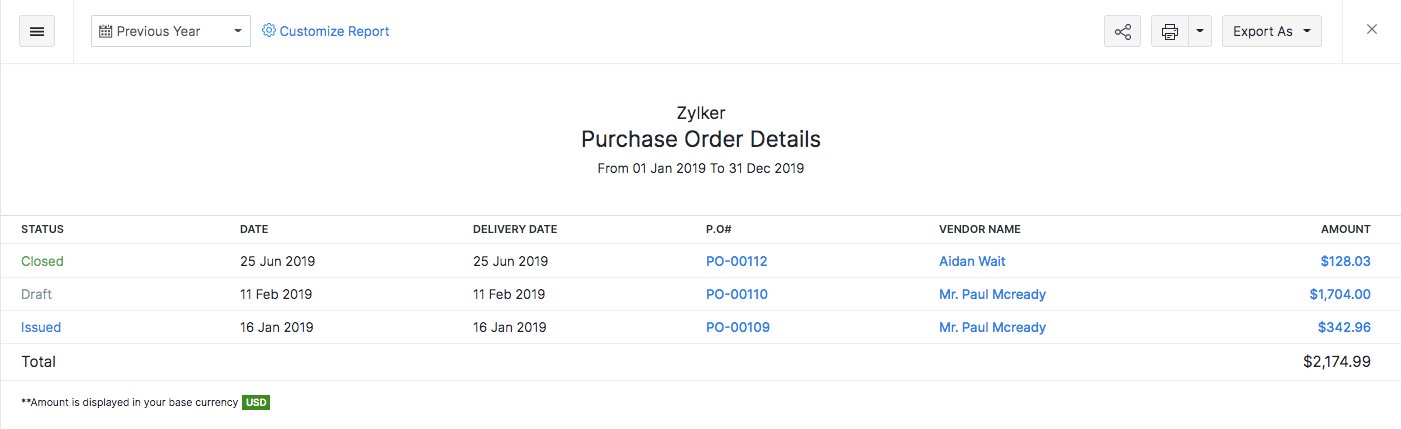Close the report with X icon

tap(1372, 30)
